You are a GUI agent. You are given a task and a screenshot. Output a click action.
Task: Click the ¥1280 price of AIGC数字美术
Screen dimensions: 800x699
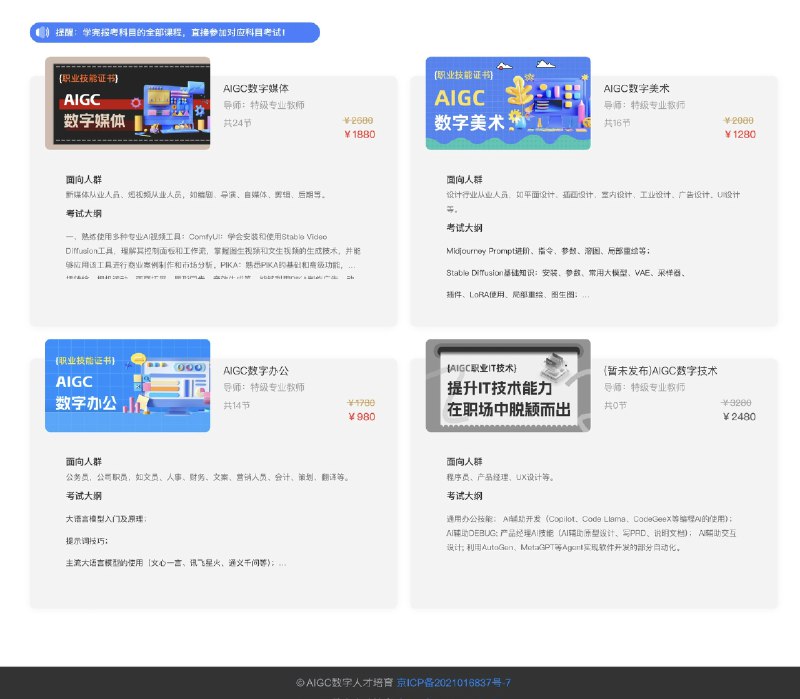pos(740,134)
